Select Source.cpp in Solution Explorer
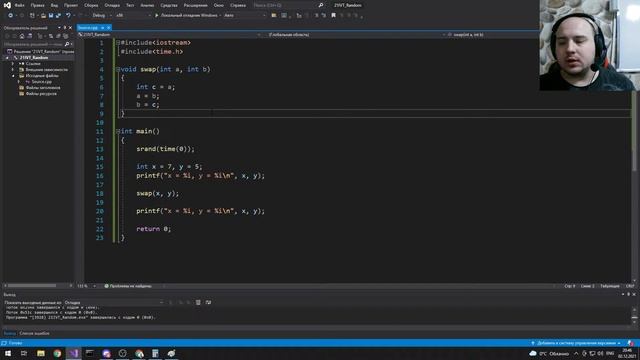Viewport: 640px width, 360px height. 41,82
